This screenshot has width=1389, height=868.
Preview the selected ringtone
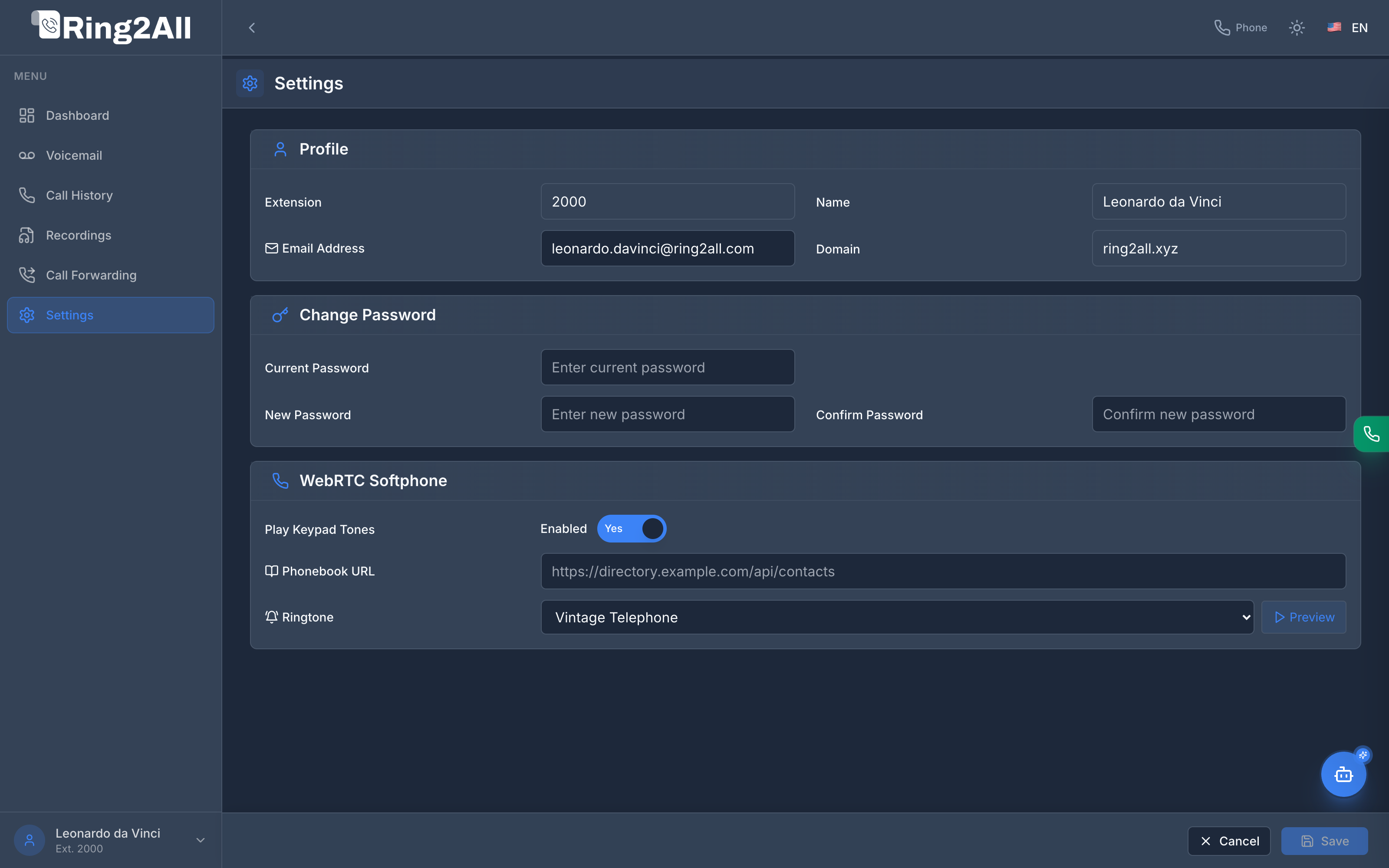coord(1303,617)
